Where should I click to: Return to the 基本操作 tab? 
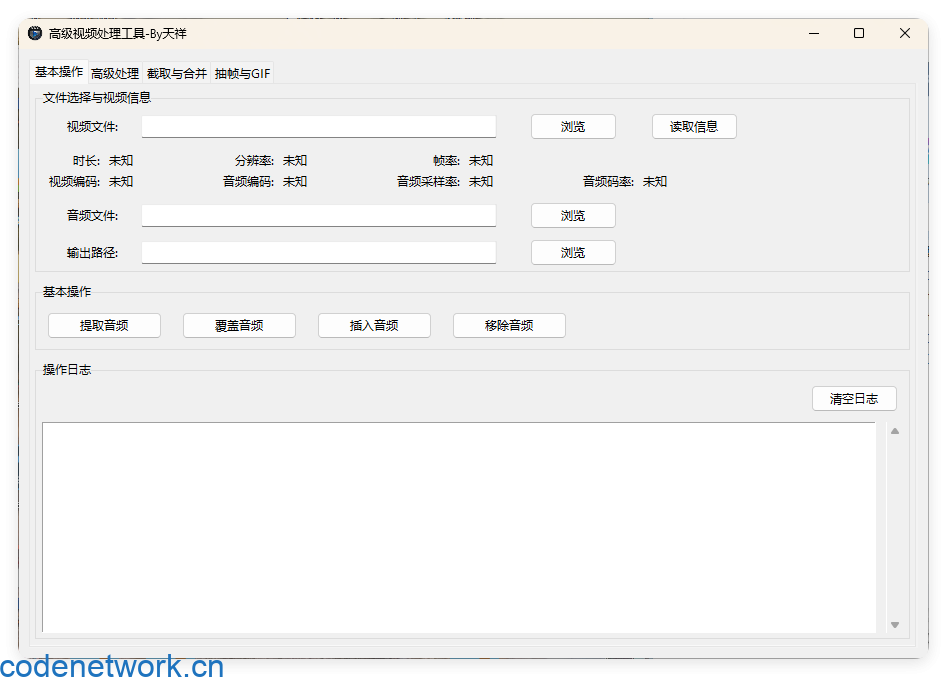tap(57, 72)
